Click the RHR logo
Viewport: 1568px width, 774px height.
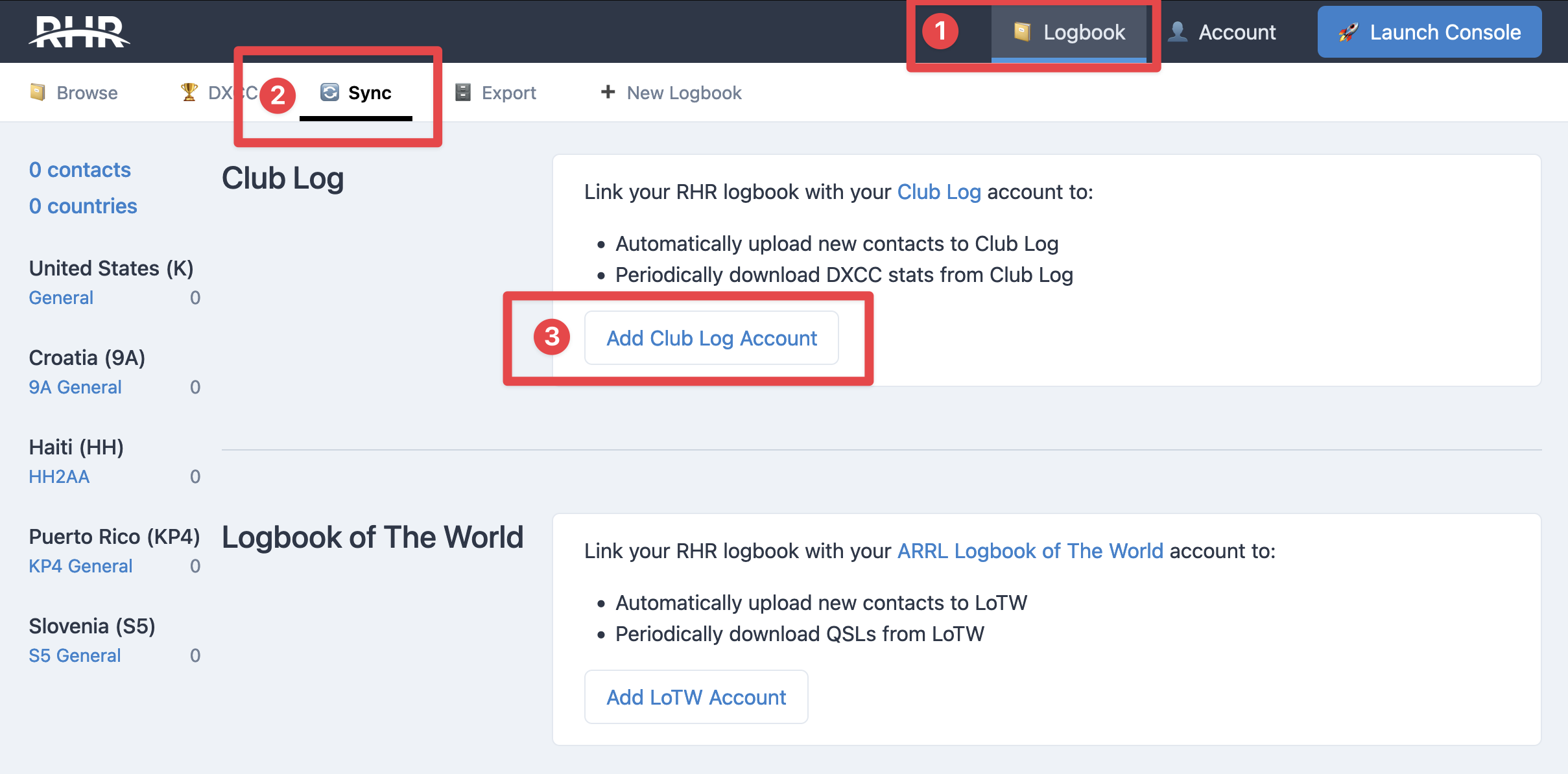[79, 32]
